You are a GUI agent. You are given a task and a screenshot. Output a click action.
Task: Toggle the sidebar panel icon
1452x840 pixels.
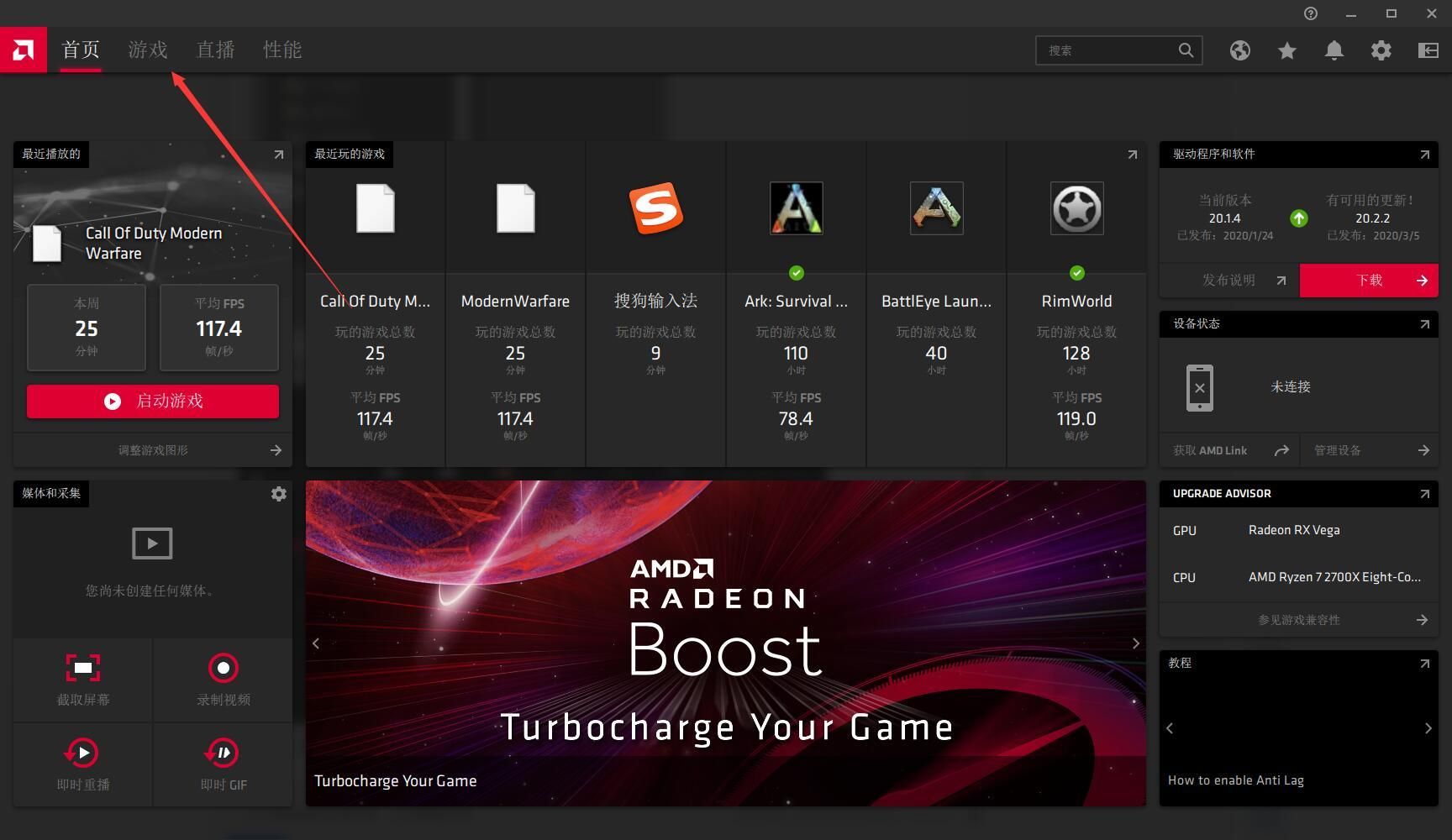(1428, 50)
